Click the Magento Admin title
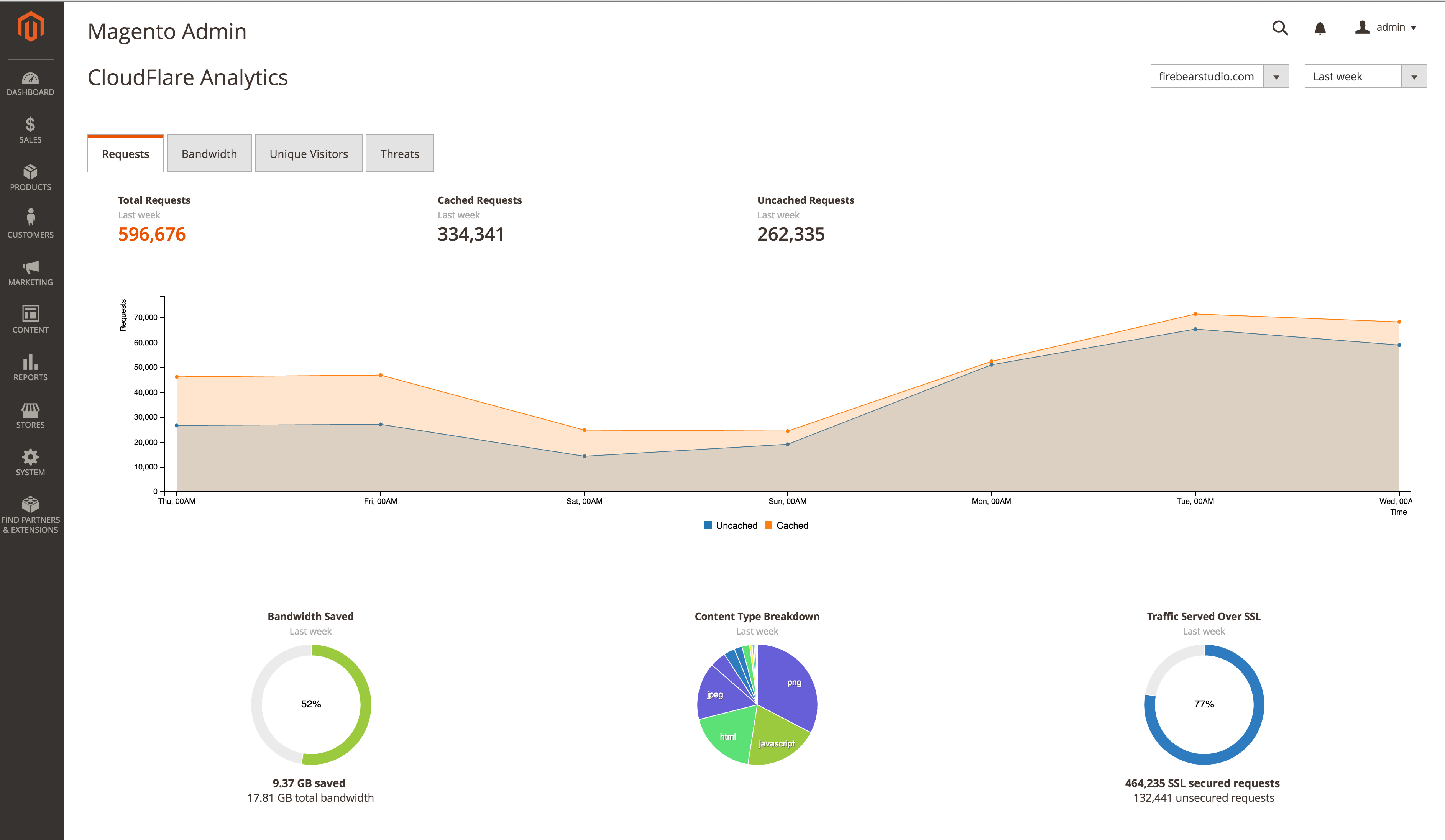 click(x=167, y=31)
